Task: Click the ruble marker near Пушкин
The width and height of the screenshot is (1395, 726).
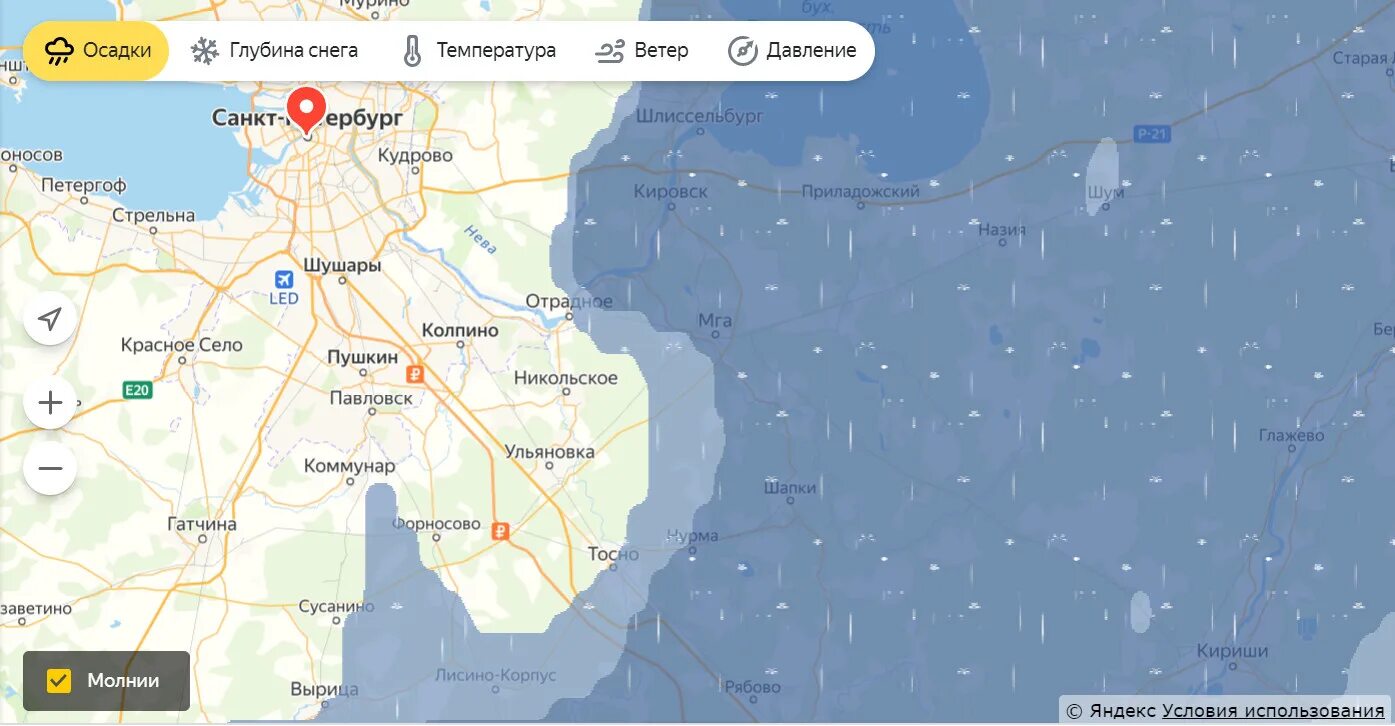Action: 415,375
